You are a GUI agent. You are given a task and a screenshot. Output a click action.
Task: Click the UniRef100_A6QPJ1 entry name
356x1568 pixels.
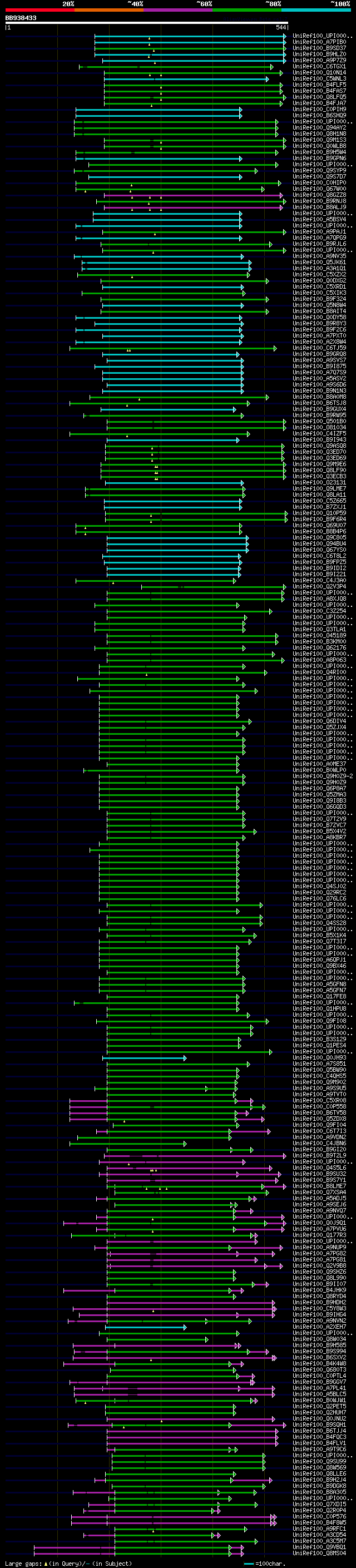319,960
